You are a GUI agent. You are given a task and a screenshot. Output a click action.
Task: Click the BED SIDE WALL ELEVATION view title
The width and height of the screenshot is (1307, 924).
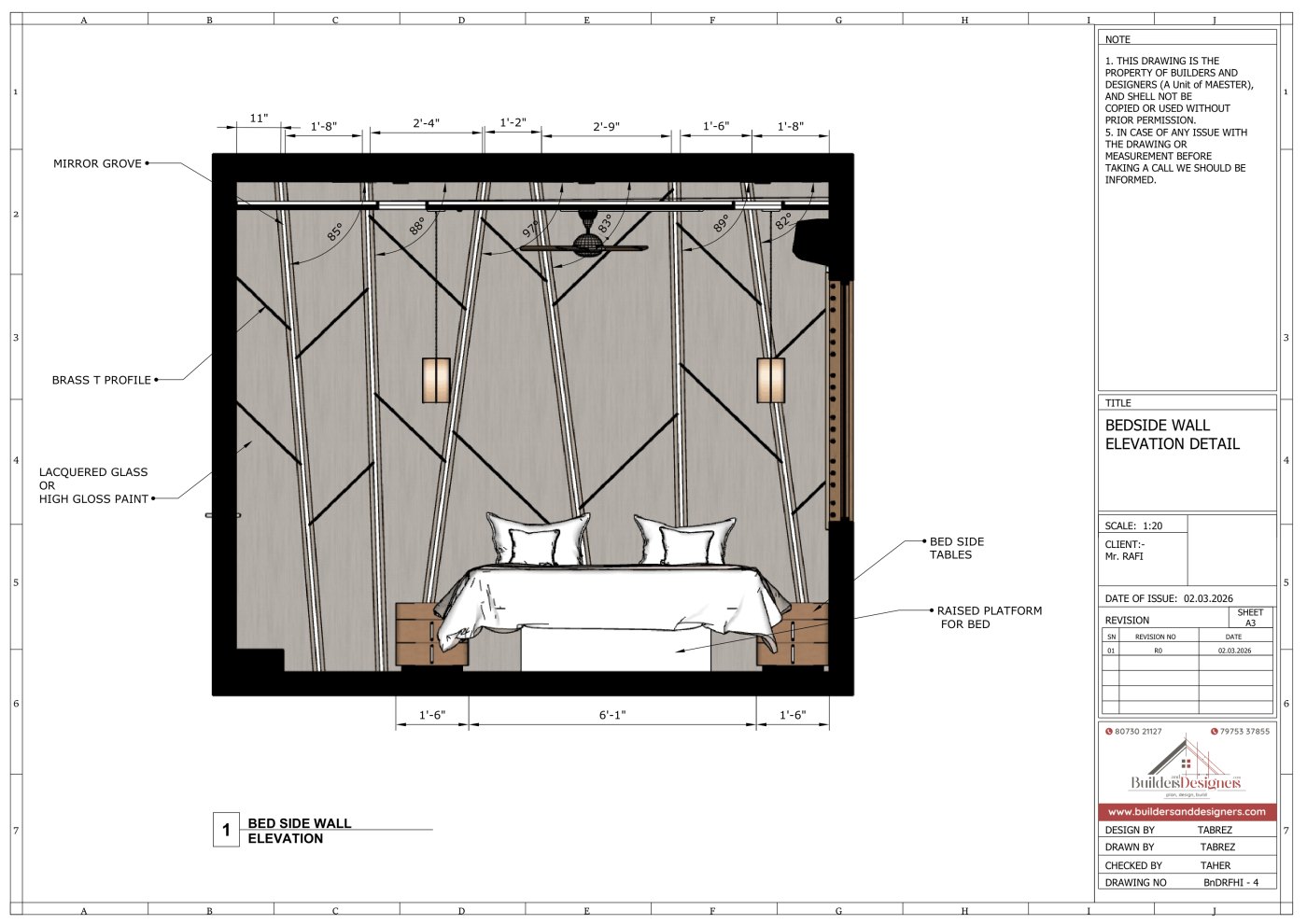tap(299, 831)
